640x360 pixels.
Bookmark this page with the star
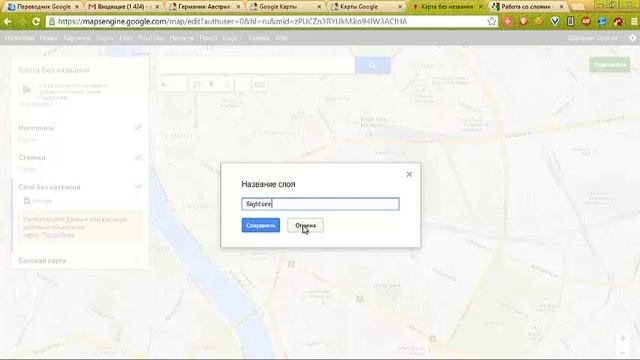pos(492,21)
